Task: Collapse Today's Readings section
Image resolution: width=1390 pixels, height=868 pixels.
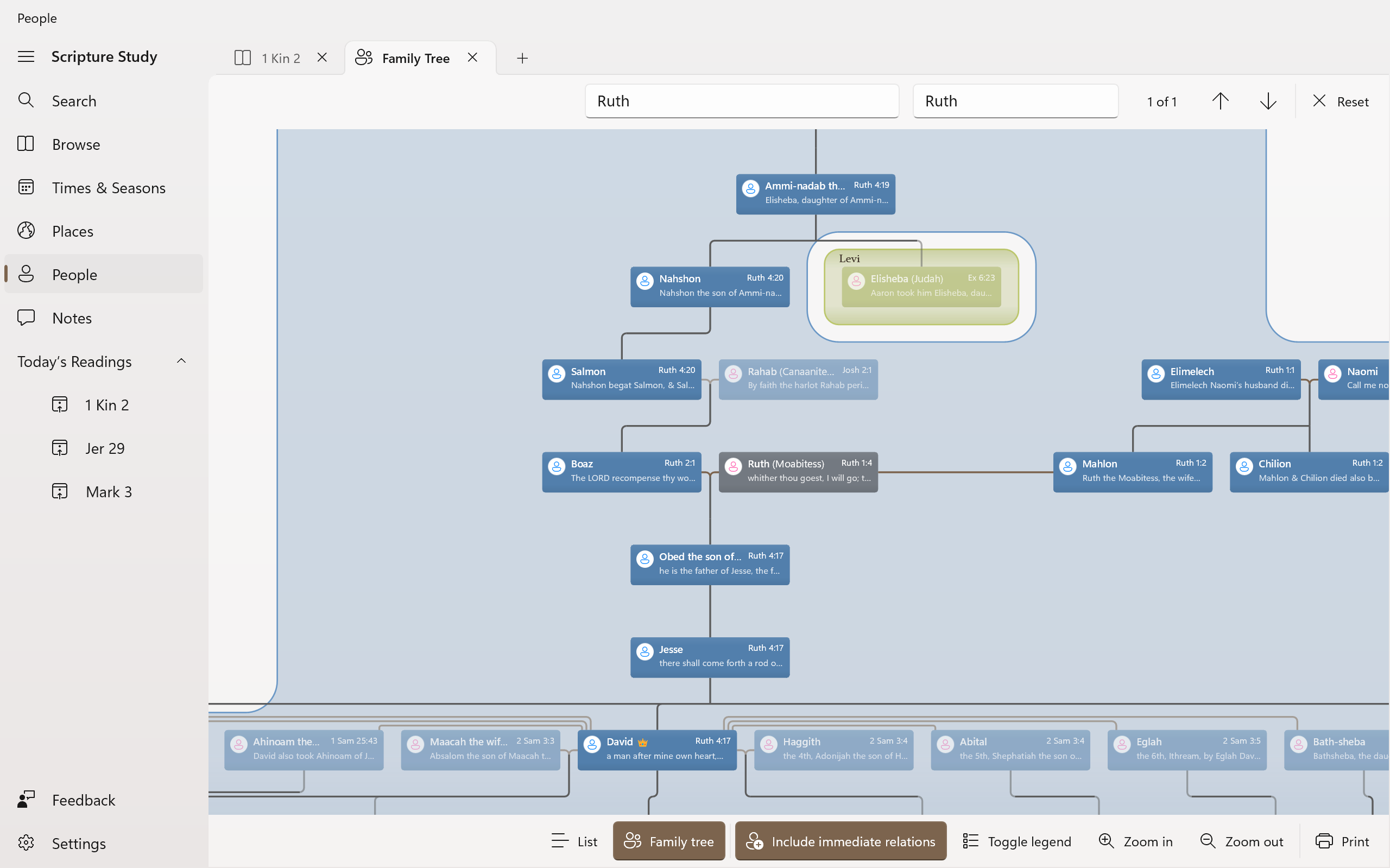Action: point(181,361)
